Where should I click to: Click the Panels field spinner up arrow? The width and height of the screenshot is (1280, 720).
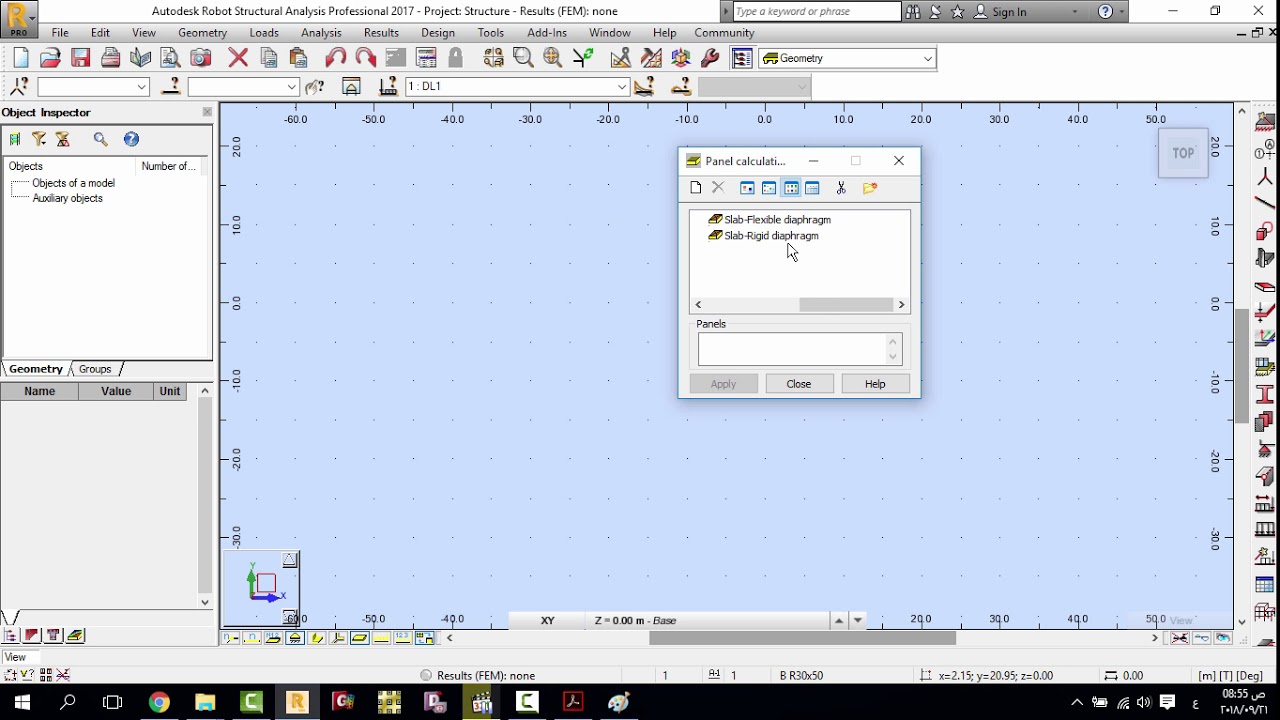(x=893, y=341)
